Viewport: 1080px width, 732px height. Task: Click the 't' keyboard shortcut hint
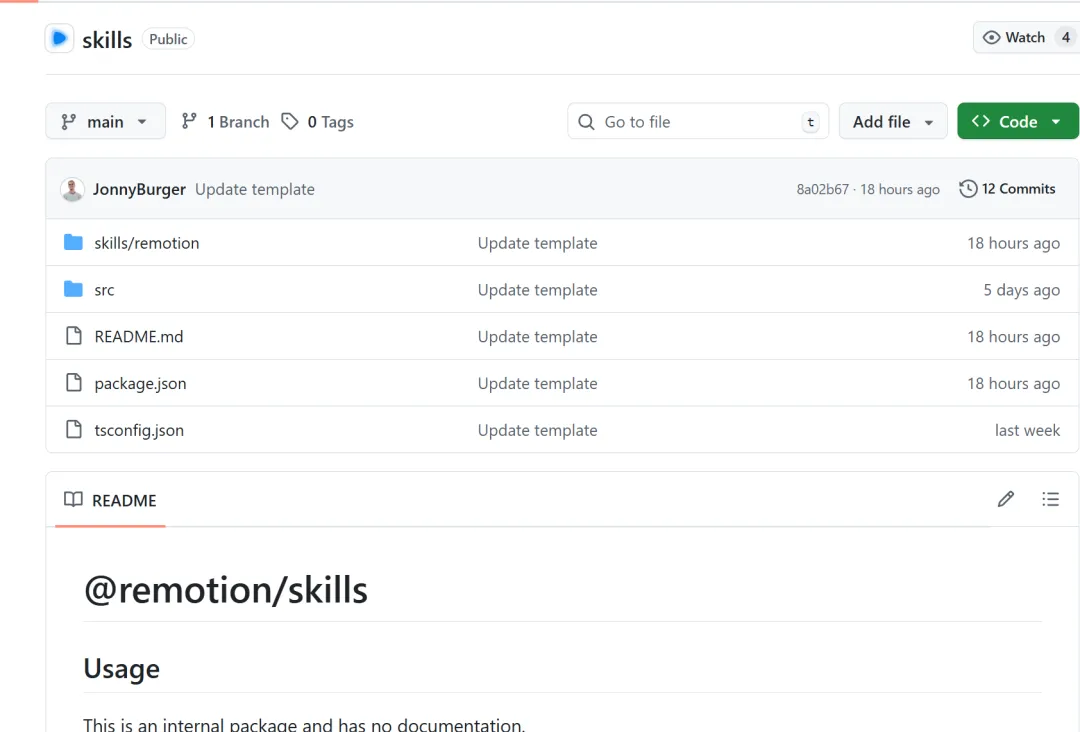pos(811,122)
